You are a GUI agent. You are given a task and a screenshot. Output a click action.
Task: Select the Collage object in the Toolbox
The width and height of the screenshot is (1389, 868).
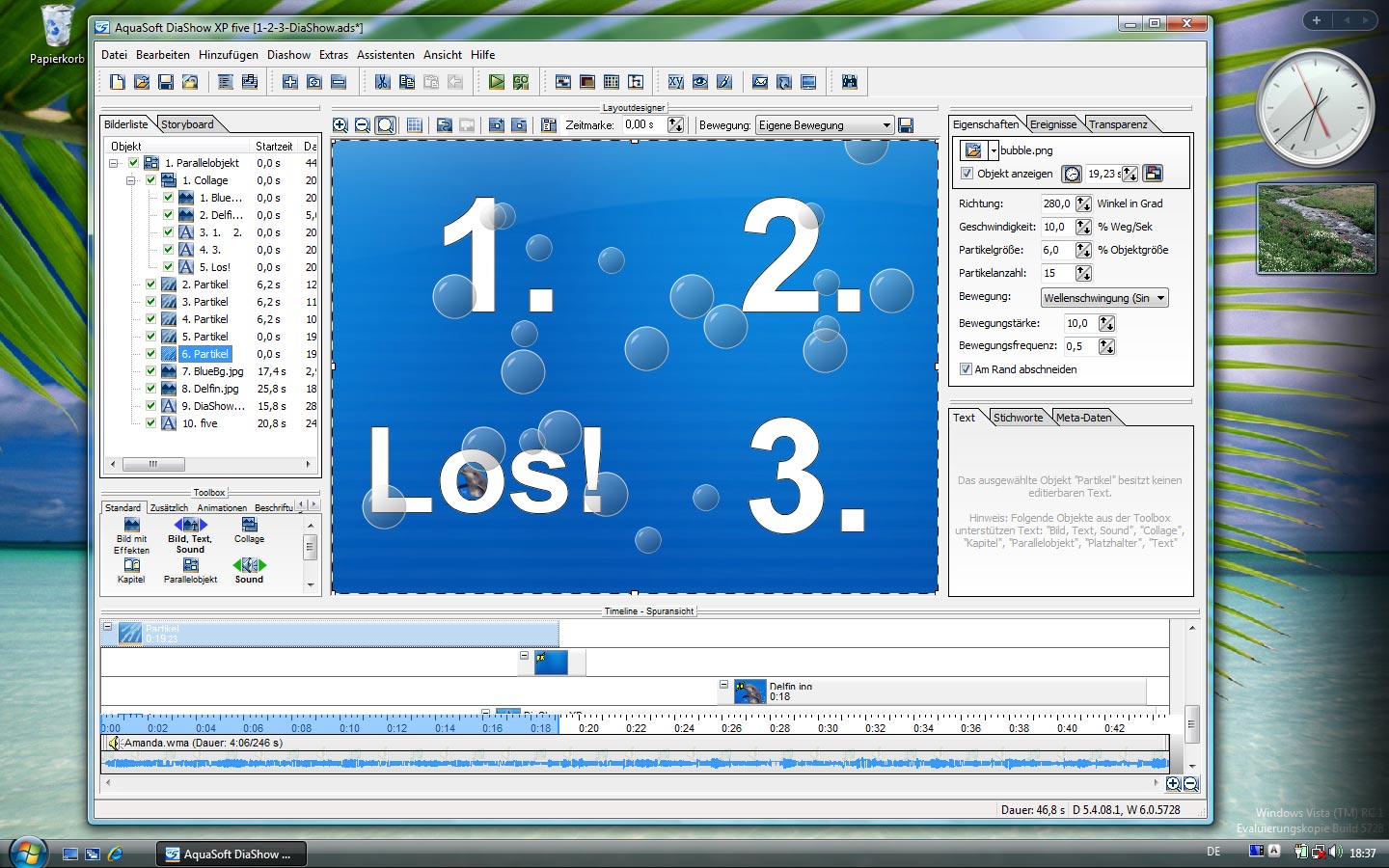[249, 529]
